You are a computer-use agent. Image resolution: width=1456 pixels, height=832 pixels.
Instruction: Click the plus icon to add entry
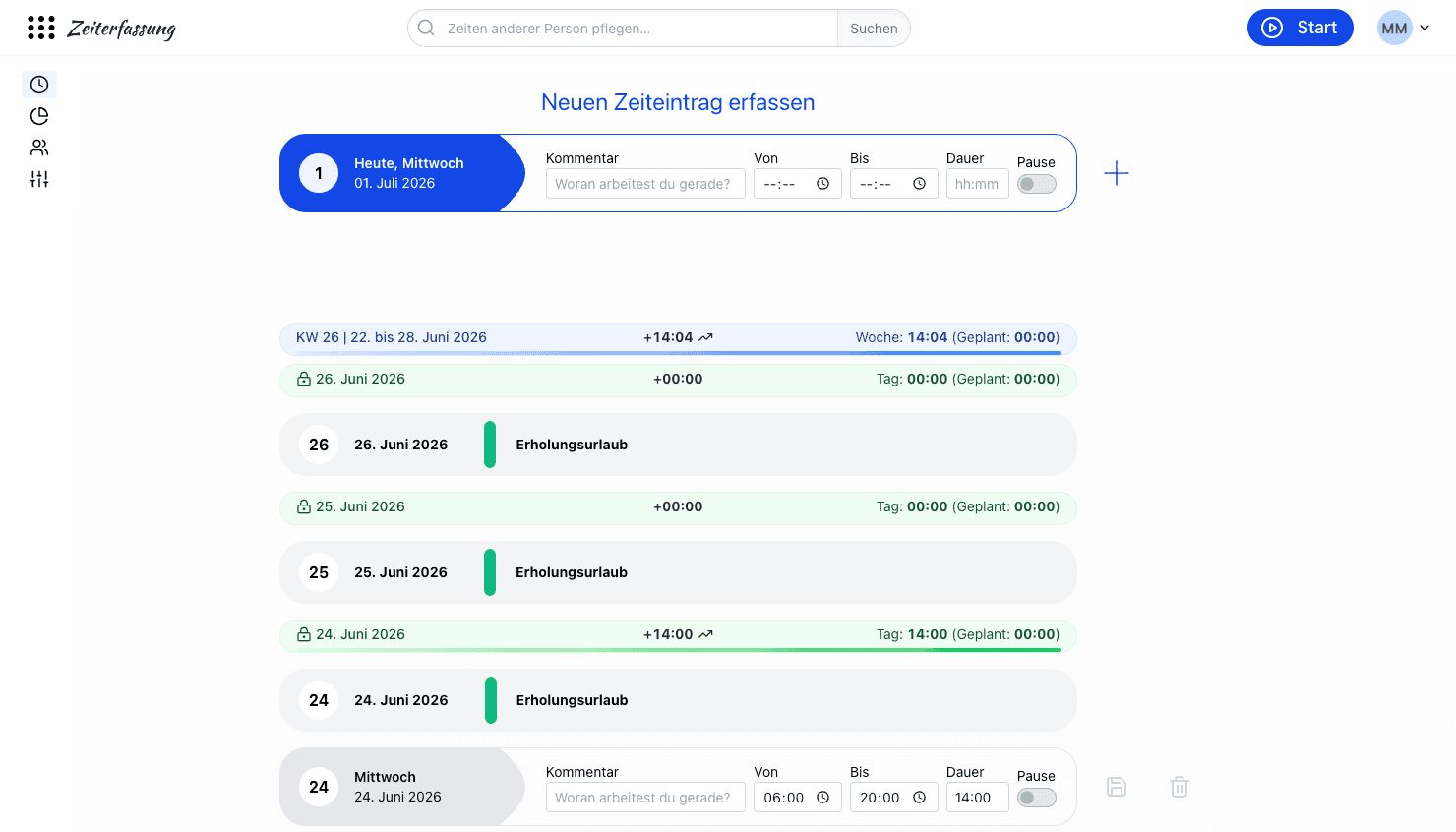click(x=1117, y=174)
